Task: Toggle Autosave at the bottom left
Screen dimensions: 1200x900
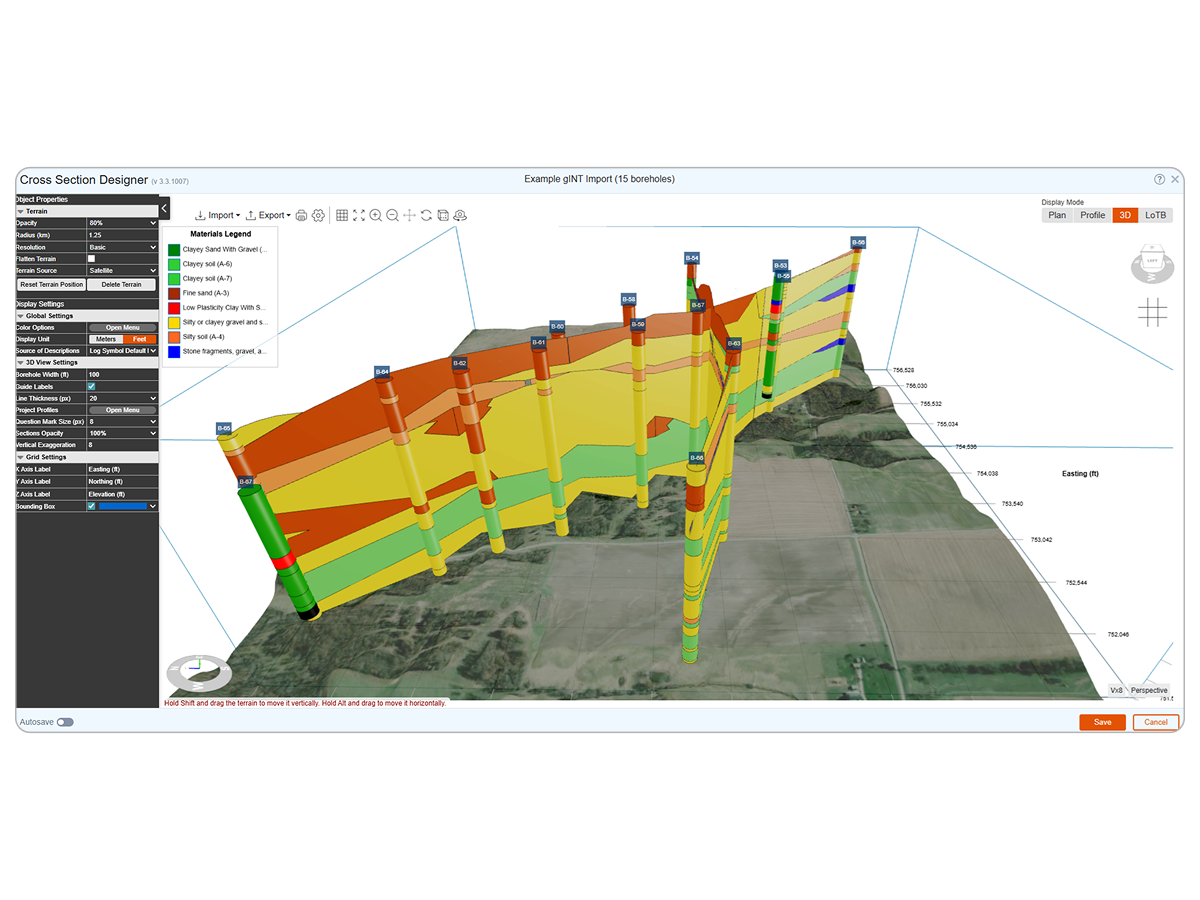Action: click(x=66, y=721)
